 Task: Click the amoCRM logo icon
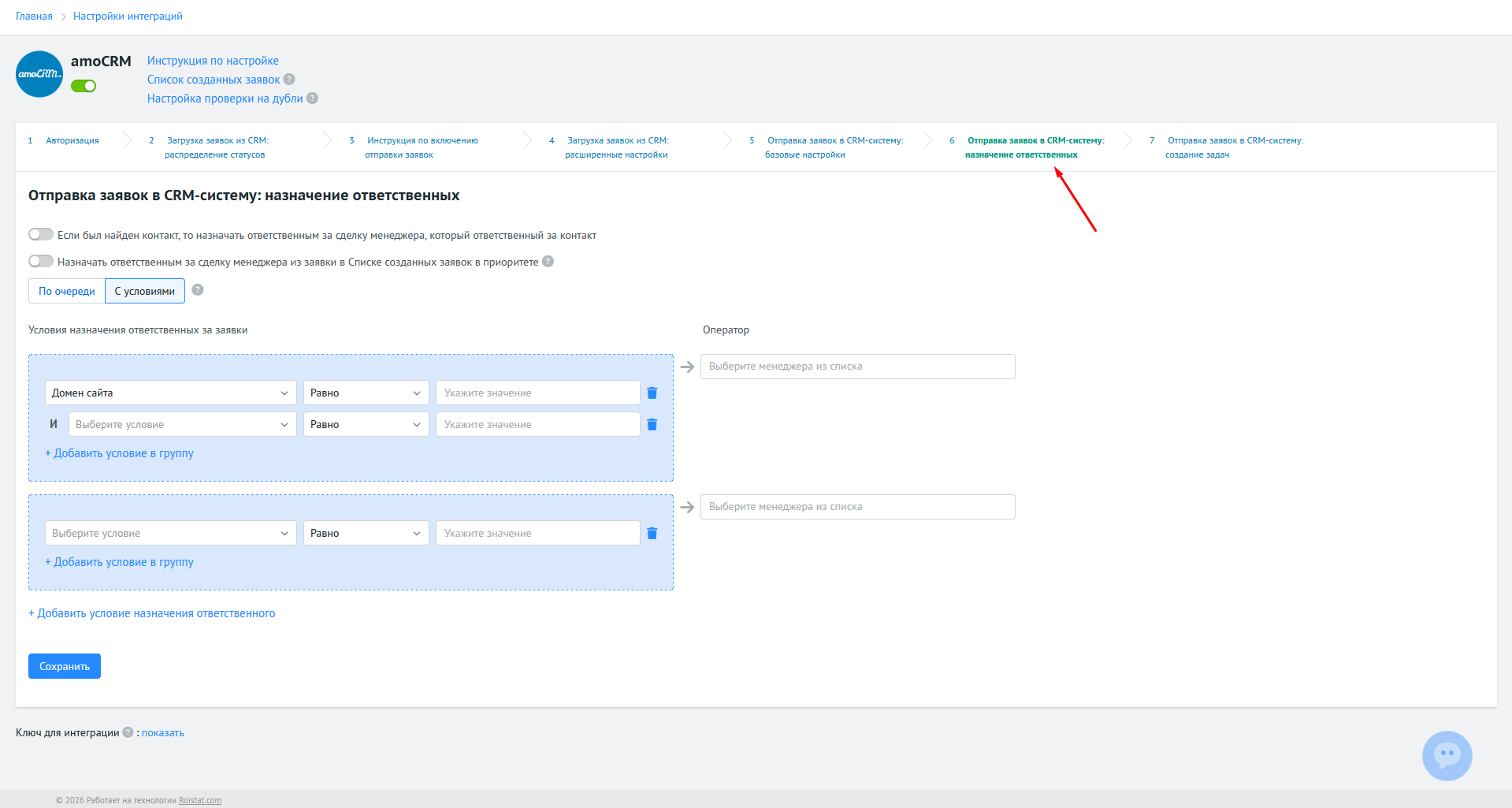(x=39, y=74)
